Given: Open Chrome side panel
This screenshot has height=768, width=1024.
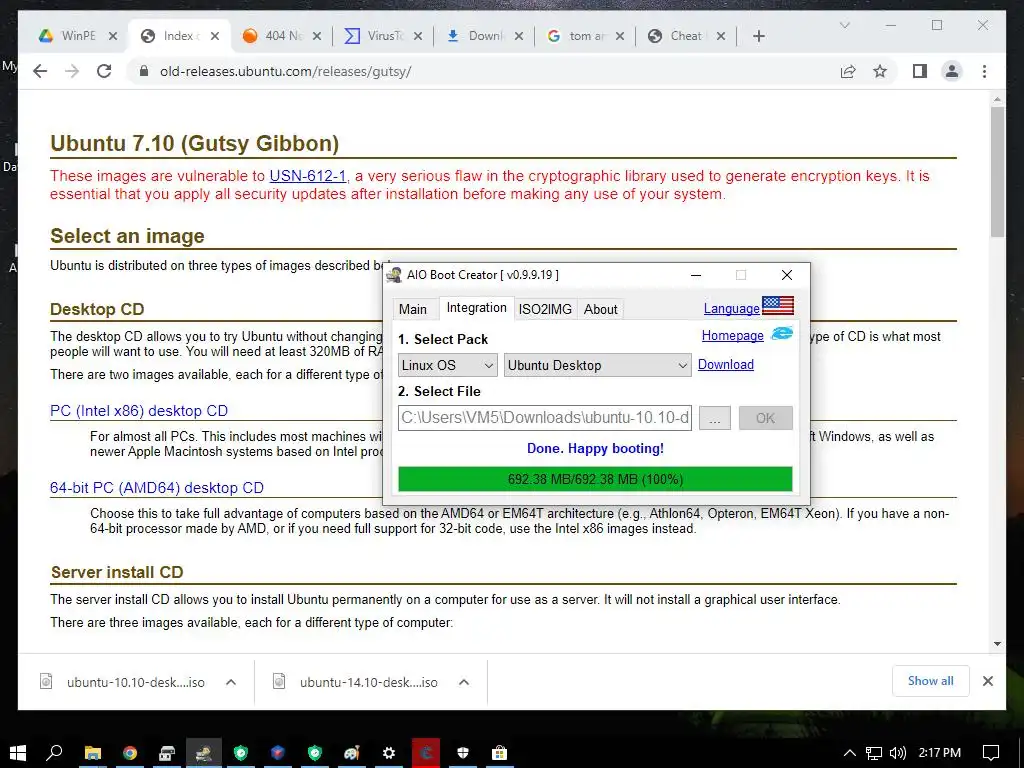Looking at the screenshot, I should point(920,71).
